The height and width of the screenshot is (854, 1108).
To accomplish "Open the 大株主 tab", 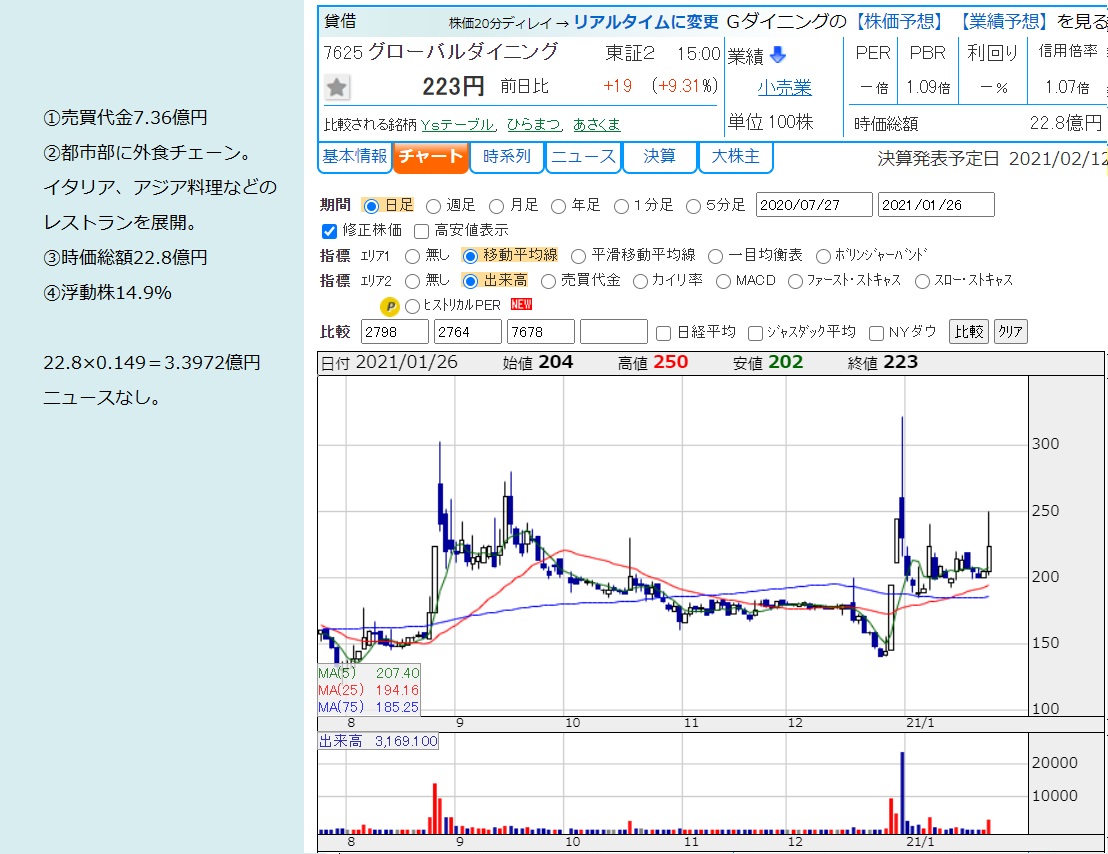I will 736,157.
